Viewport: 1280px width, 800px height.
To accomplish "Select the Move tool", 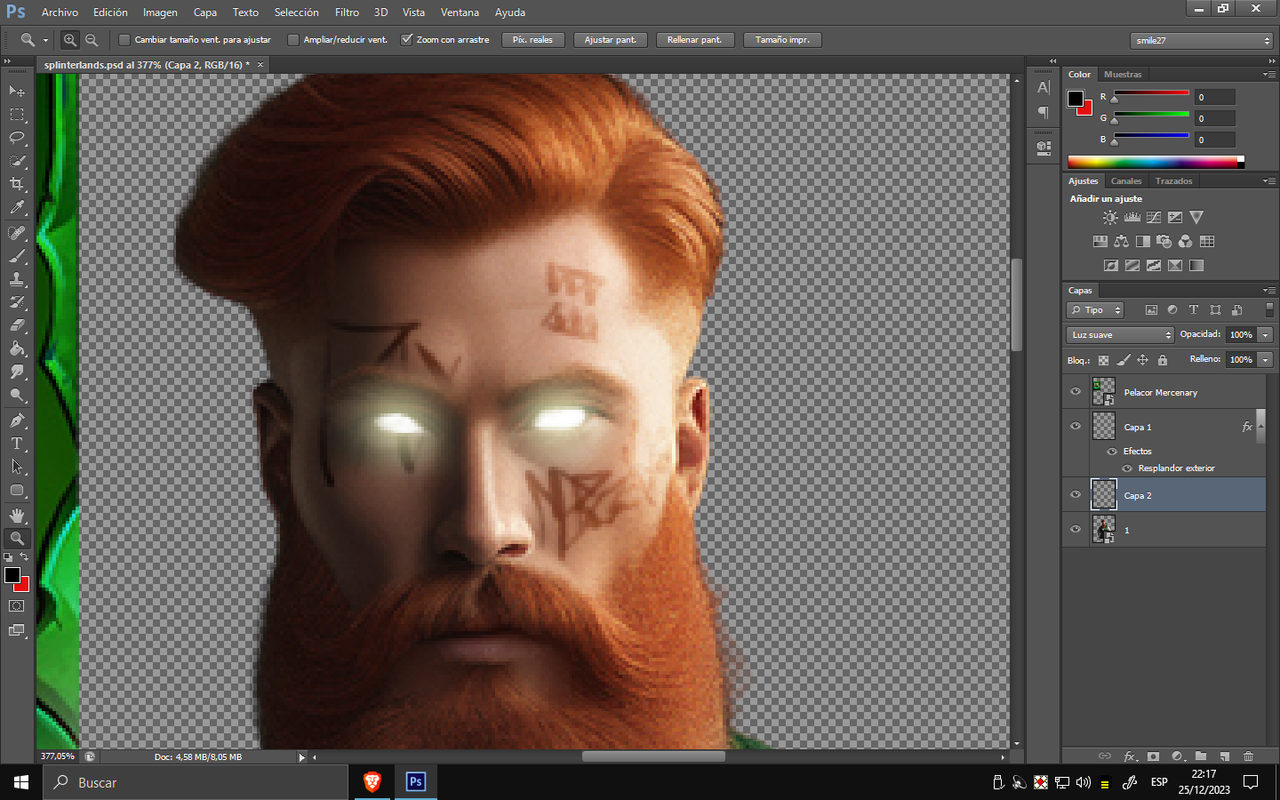I will (17, 91).
